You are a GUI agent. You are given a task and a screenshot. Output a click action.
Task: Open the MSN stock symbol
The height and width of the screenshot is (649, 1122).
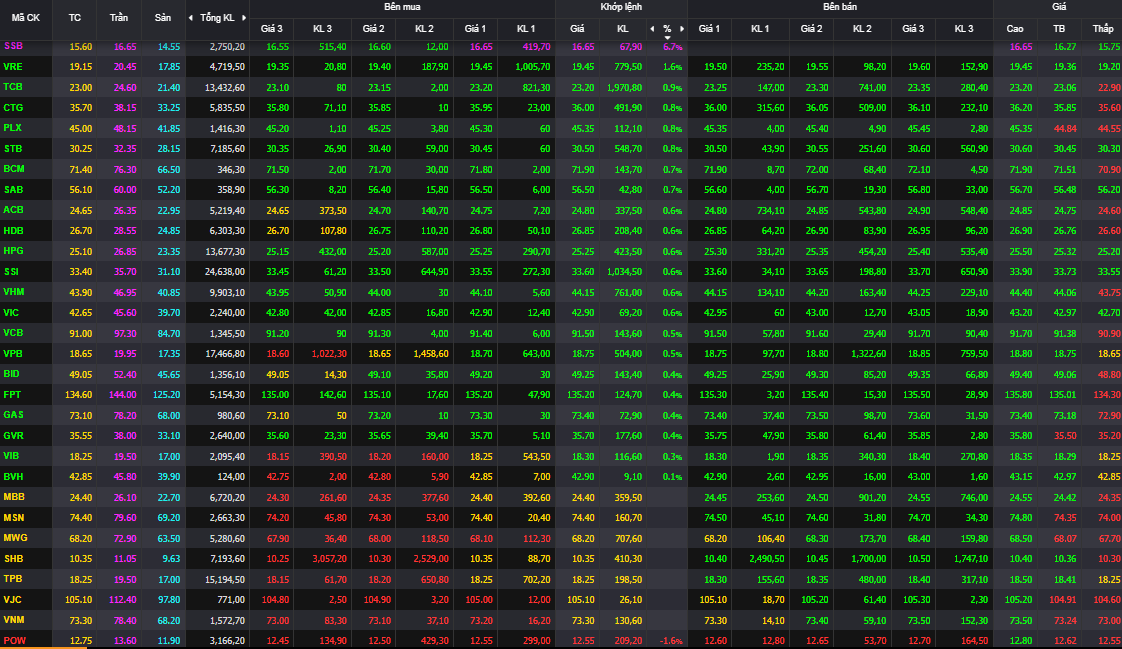[x=14, y=517]
